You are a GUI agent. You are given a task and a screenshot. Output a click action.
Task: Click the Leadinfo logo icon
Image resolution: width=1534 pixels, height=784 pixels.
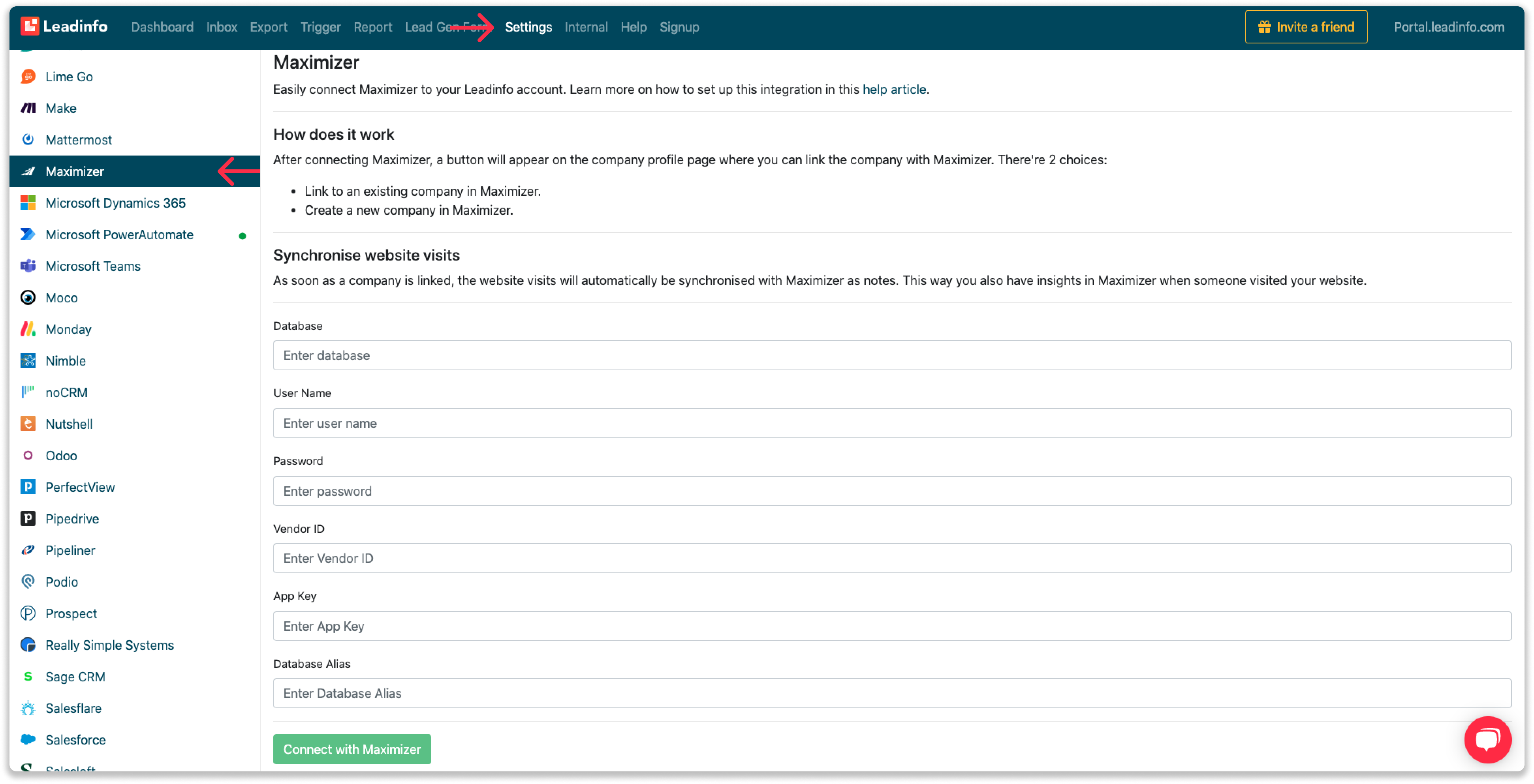point(30,26)
